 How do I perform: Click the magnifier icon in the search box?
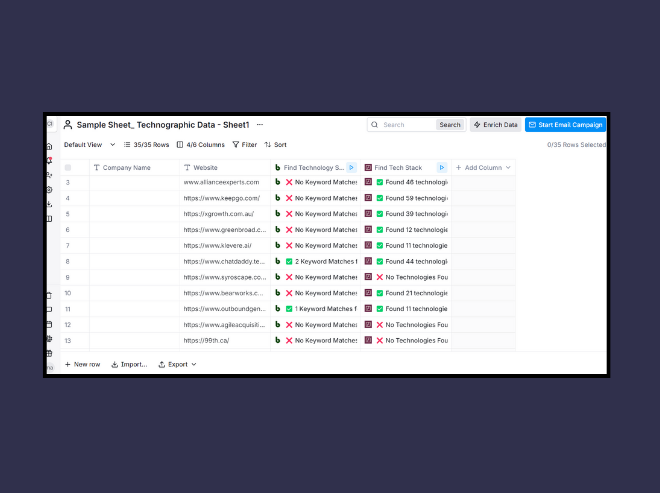coord(374,125)
